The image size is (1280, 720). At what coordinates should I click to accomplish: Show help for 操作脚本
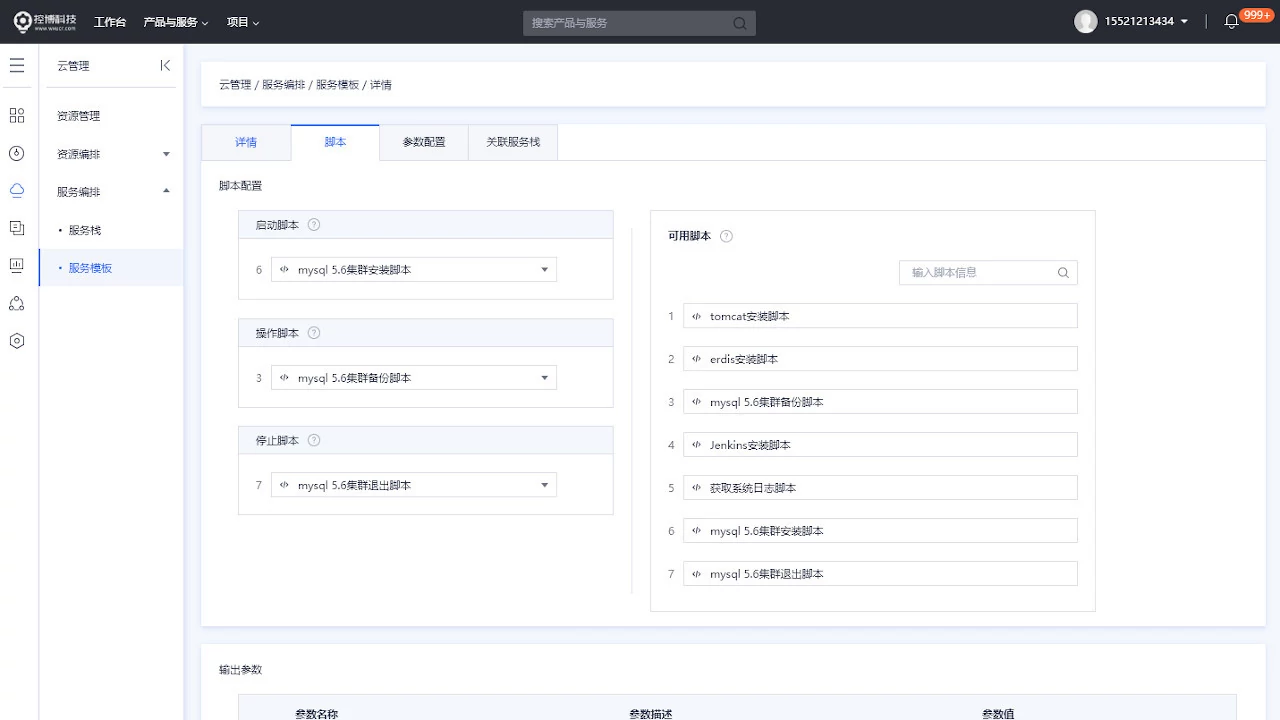click(x=314, y=333)
